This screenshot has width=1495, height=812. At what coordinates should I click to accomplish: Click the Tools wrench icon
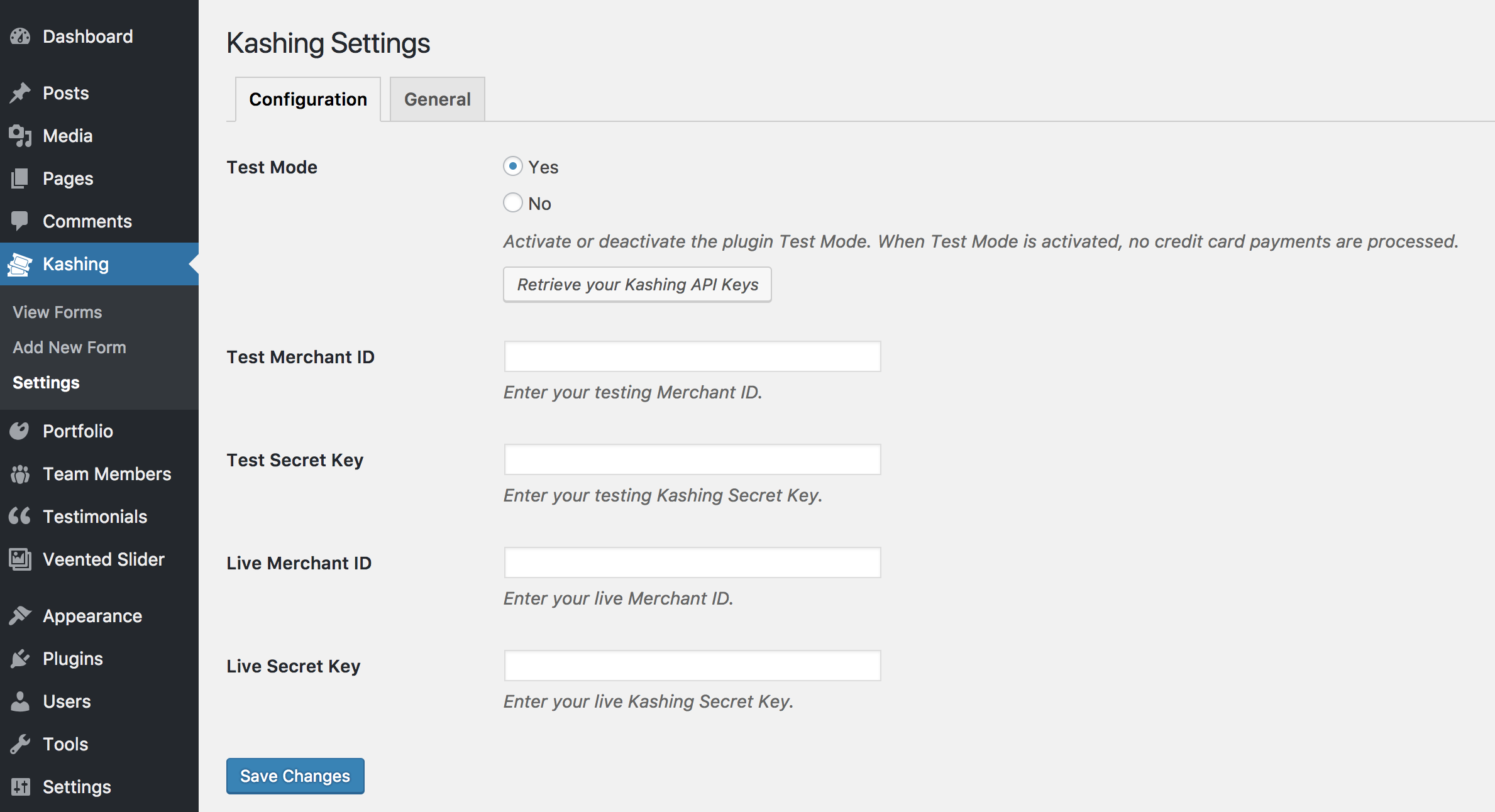(20, 744)
